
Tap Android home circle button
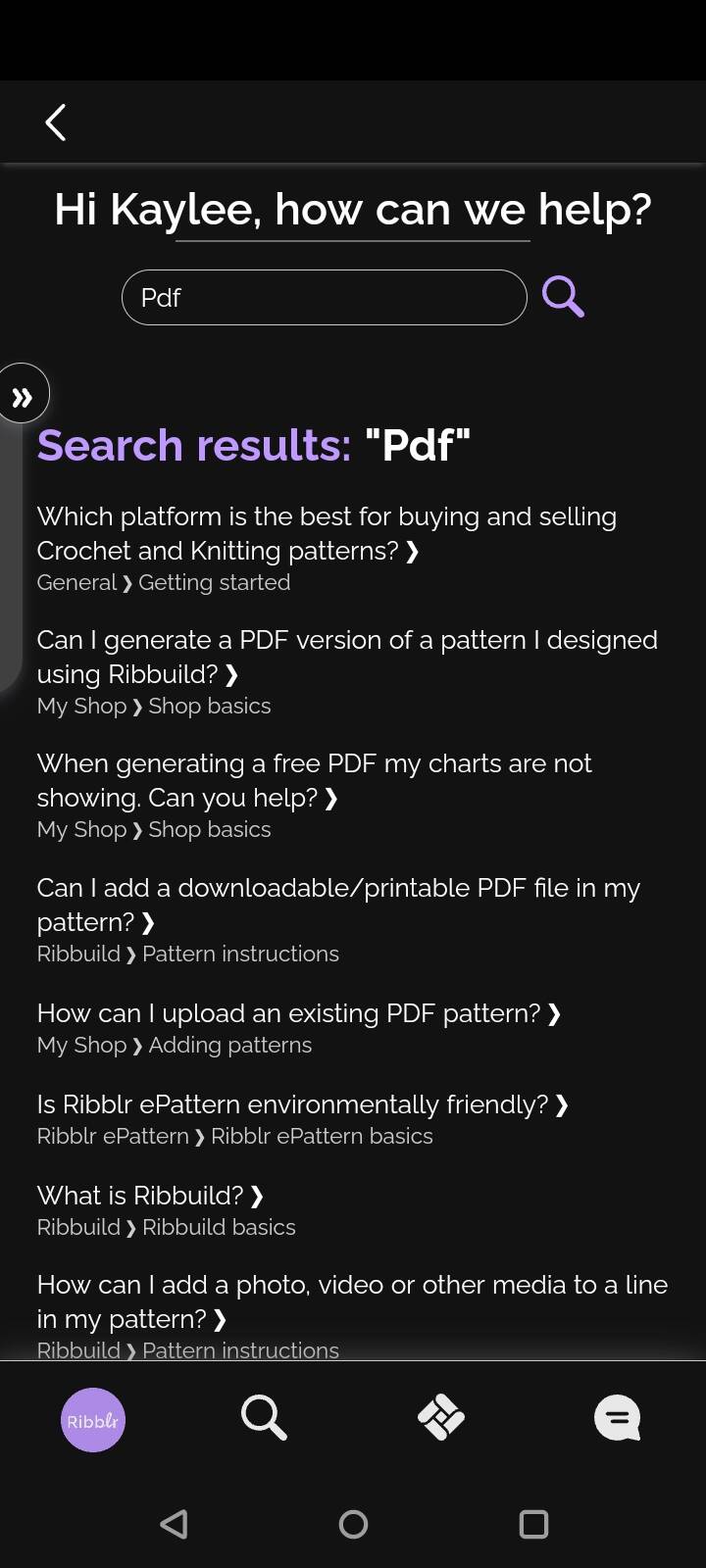(353, 1524)
